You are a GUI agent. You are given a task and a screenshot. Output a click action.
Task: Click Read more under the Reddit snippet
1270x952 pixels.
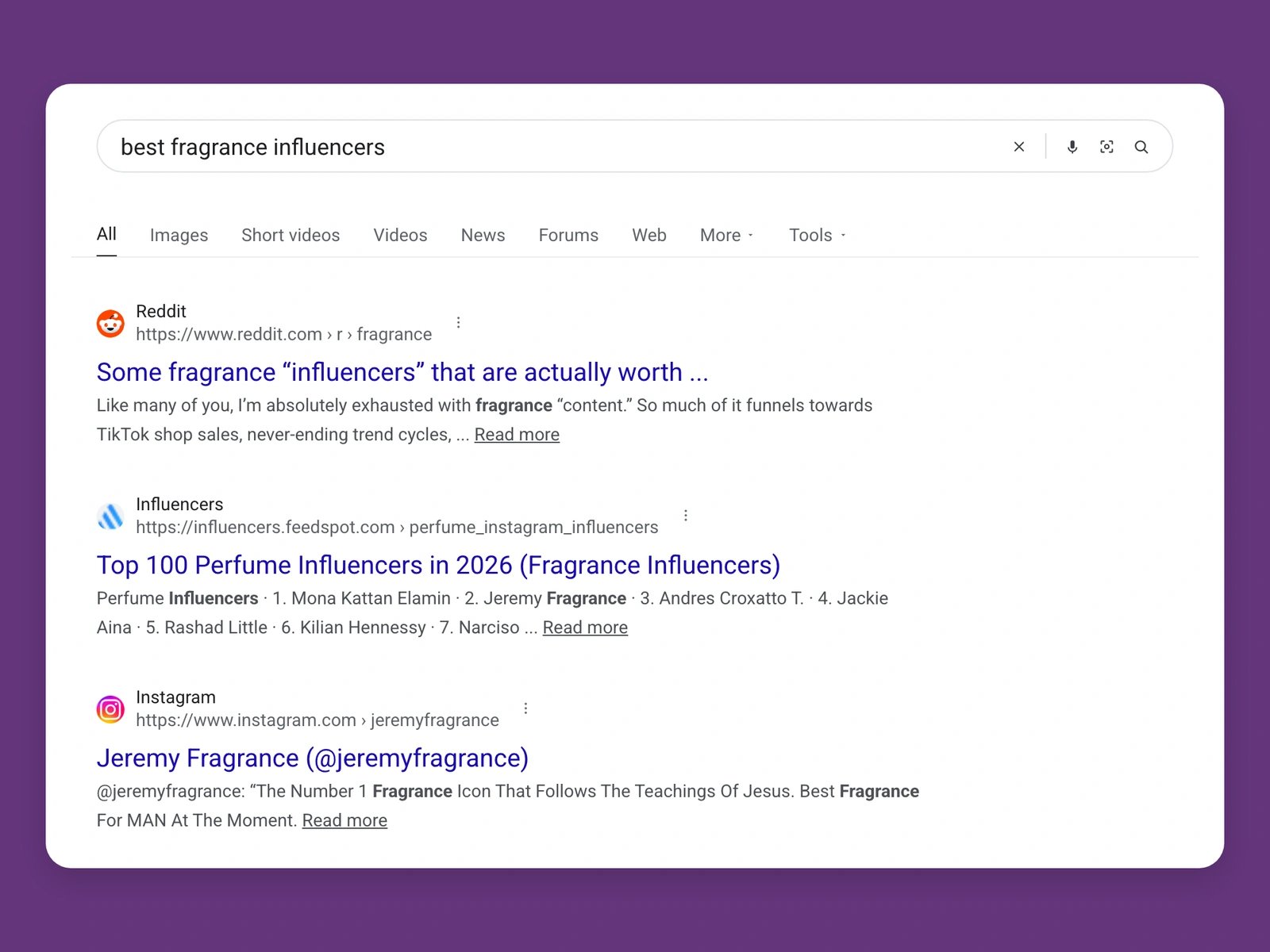pos(517,435)
